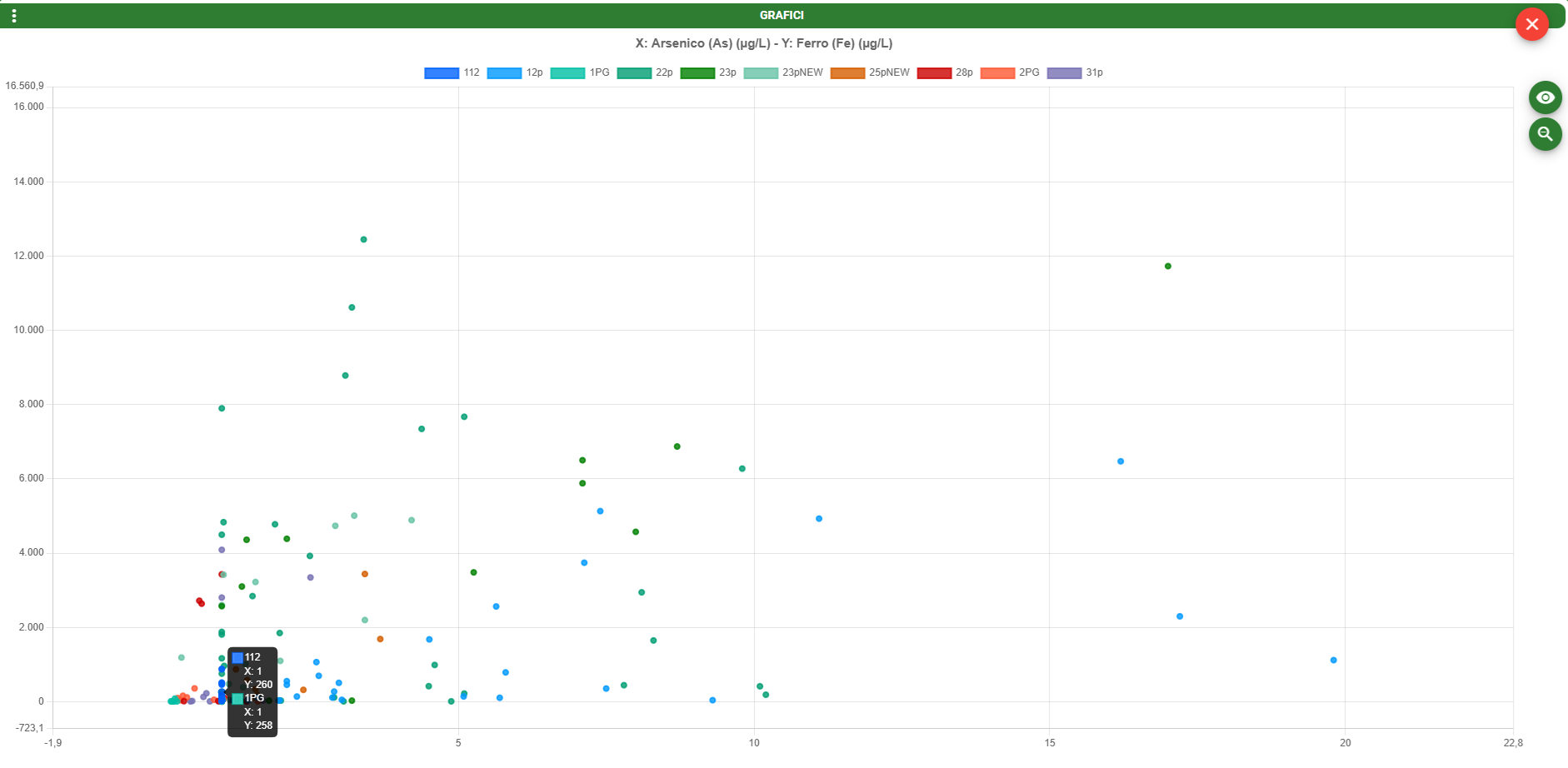Click the 22p legend color swatch
Image resolution: width=1568 pixels, height=768 pixels.
(633, 73)
